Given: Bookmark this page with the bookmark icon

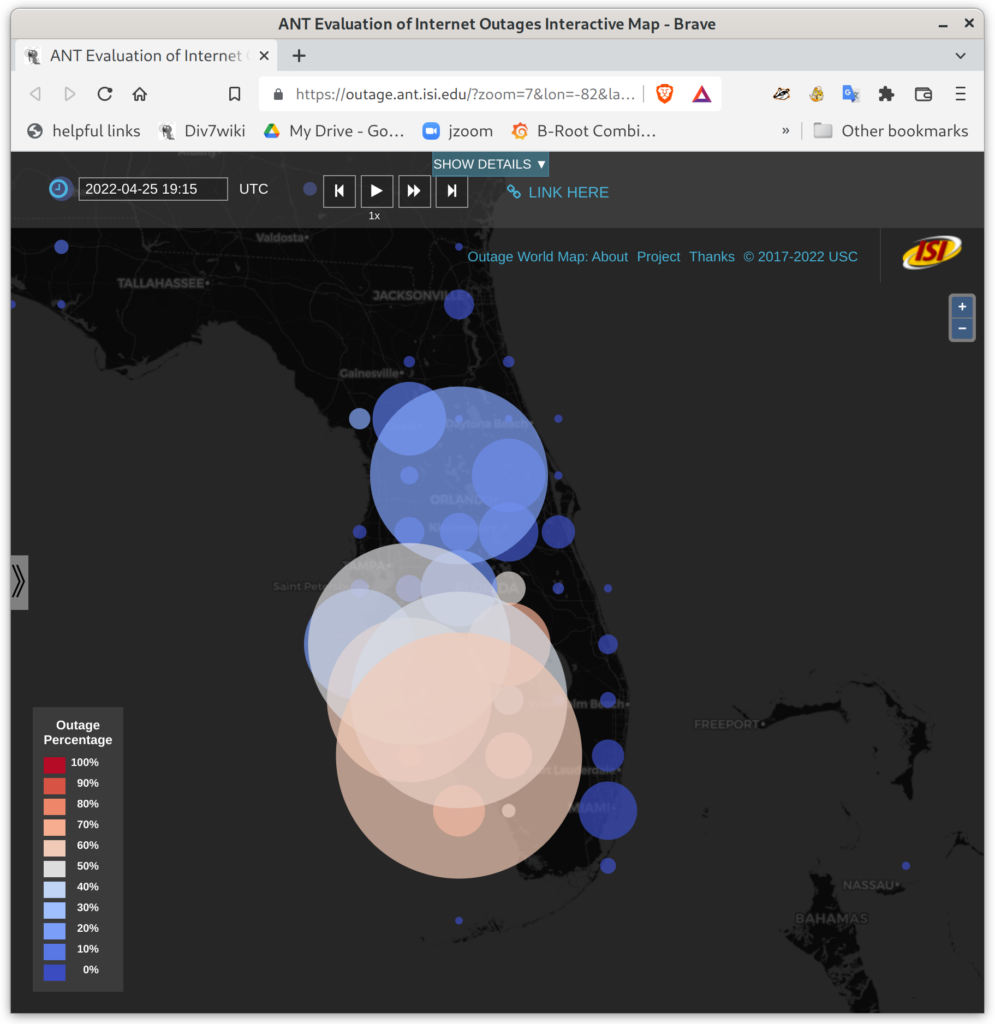Looking at the screenshot, I should (x=234, y=94).
